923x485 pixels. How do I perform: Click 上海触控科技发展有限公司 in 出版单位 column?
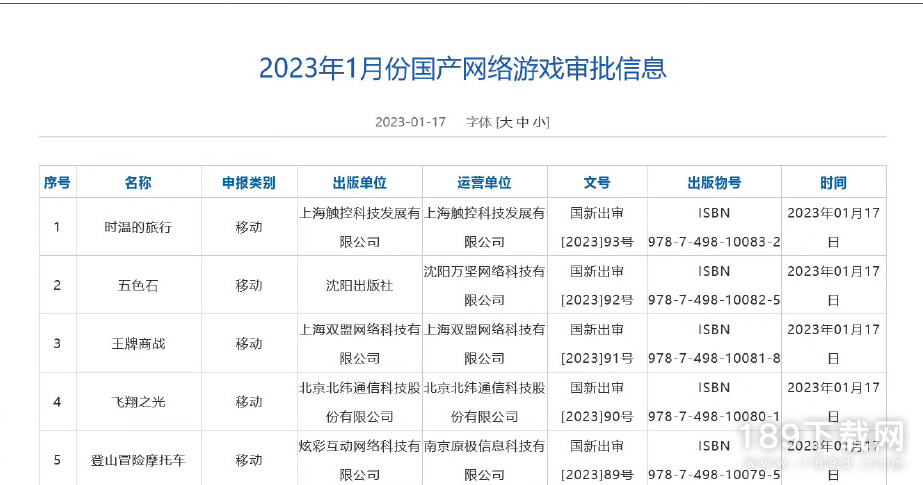[360, 227]
